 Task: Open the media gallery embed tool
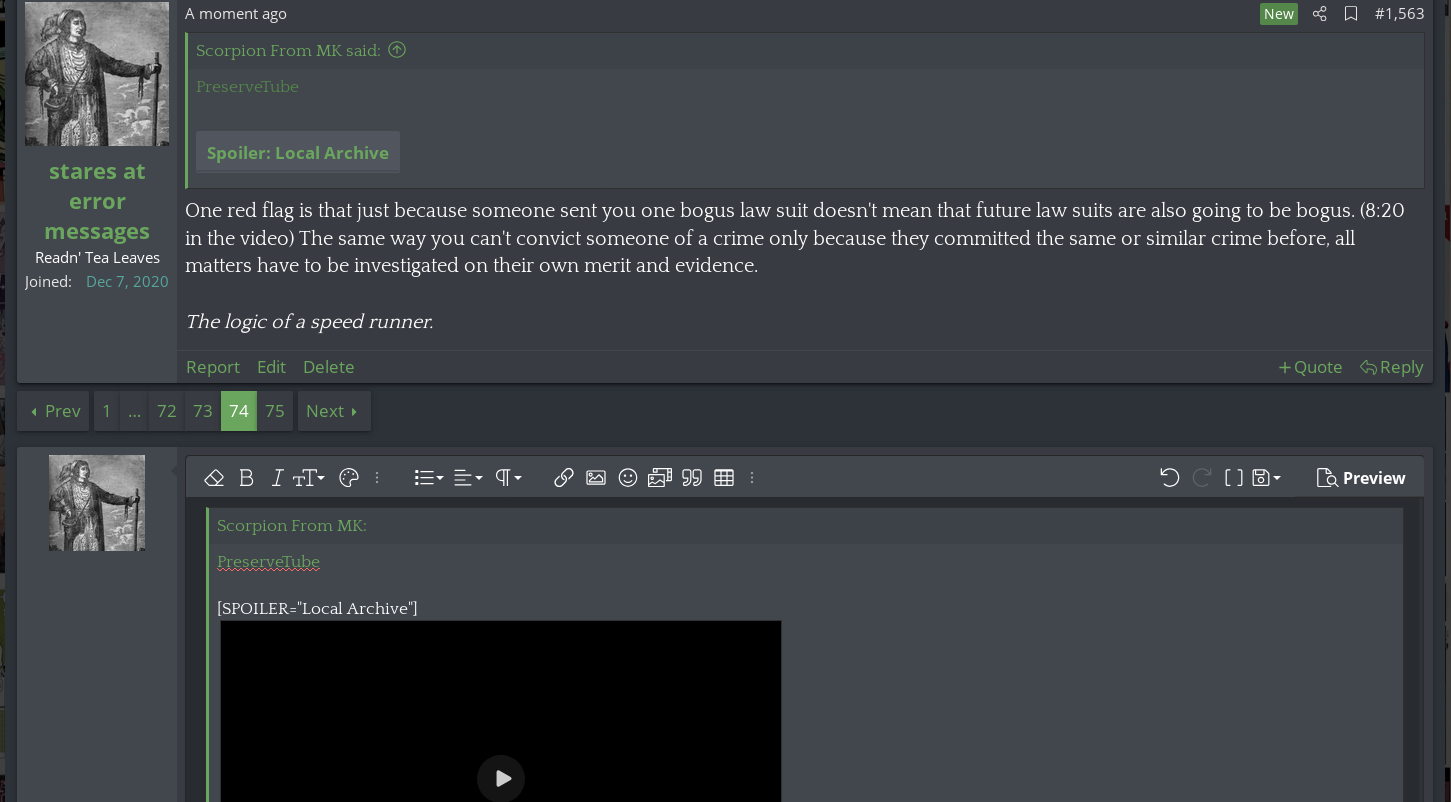point(660,478)
